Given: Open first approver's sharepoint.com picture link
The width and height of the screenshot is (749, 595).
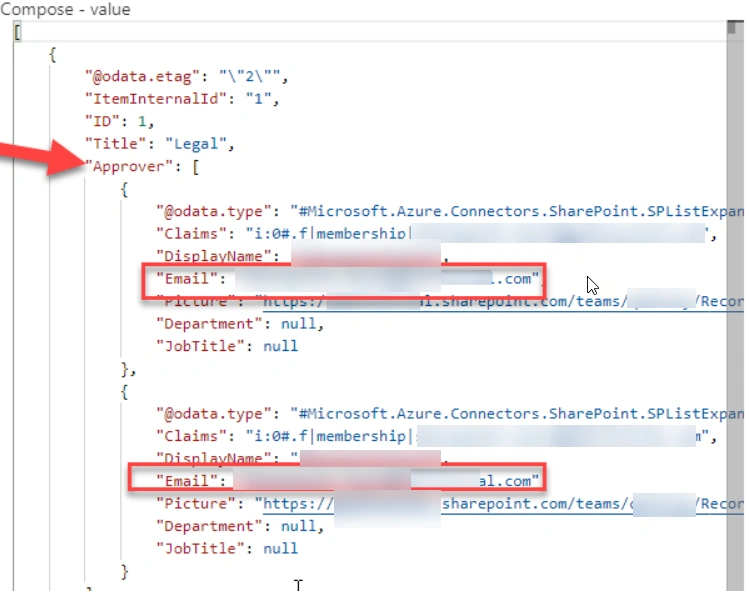Looking at the screenshot, I should pos(503,301).
